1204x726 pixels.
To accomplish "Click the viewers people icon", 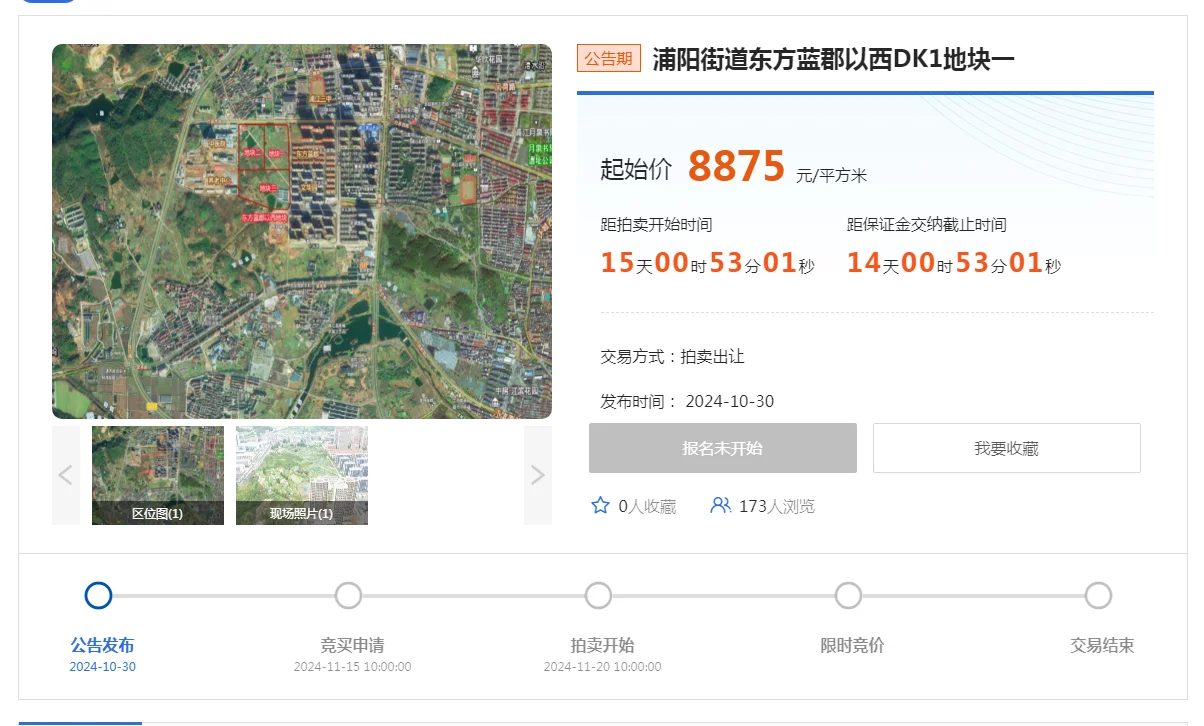I will click(x=720, y=506).
